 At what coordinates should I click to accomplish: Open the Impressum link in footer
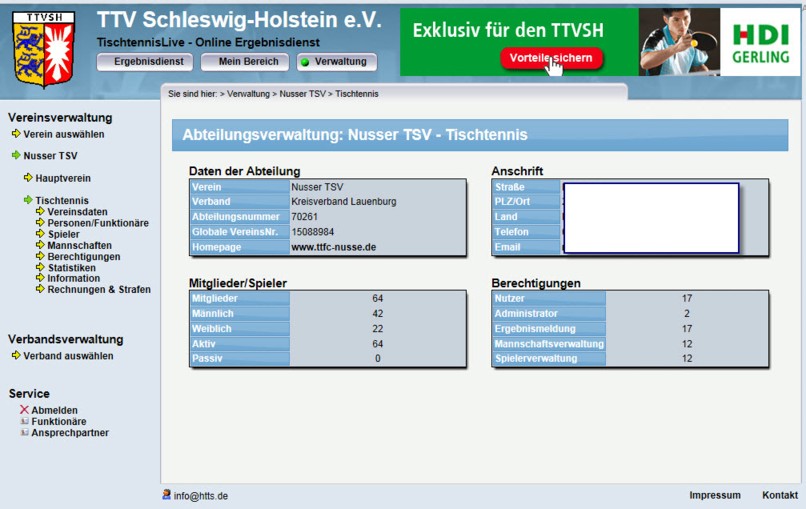coord(714,495)
